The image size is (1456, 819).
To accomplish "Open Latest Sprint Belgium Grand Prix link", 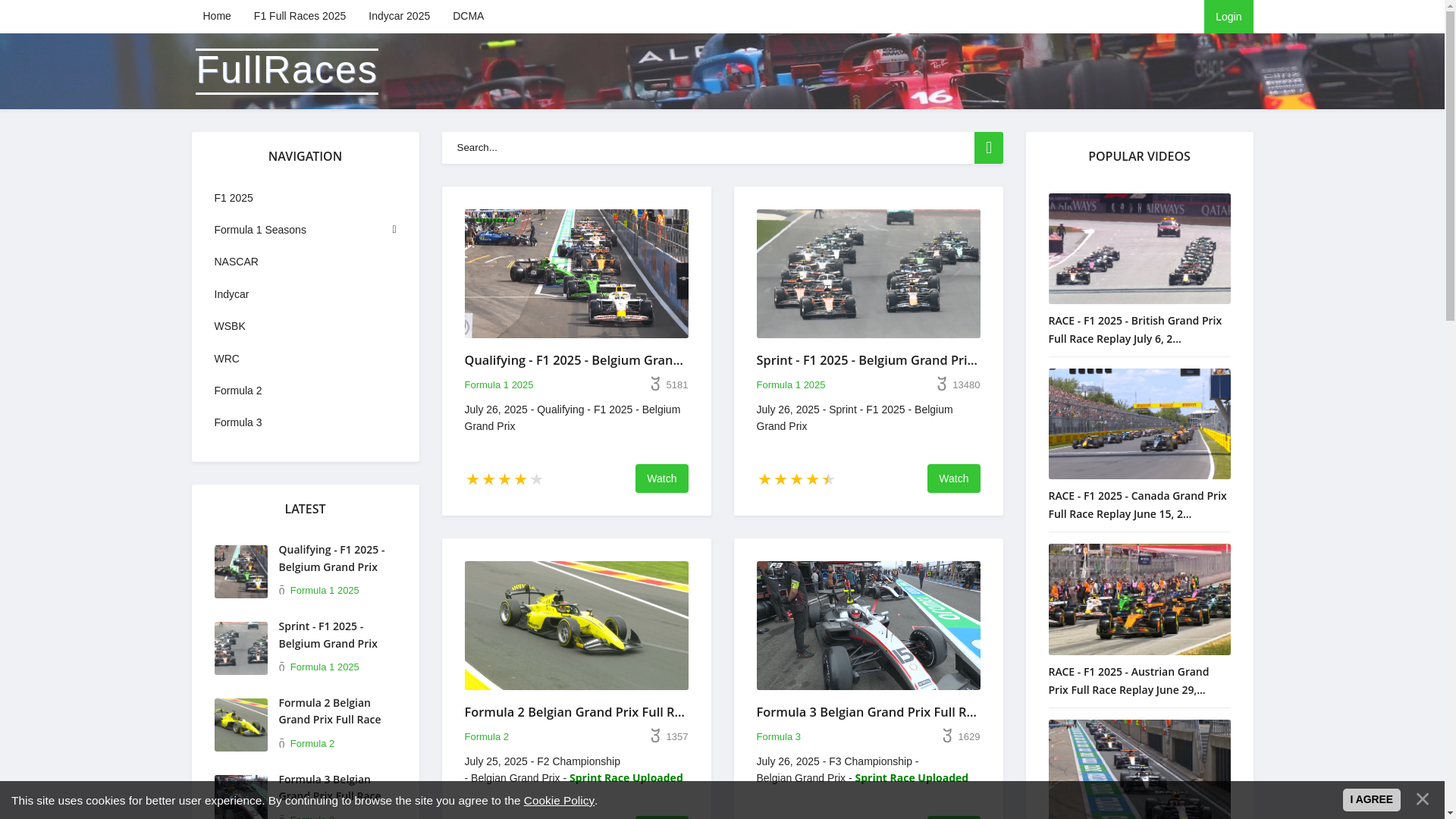I will pos(328,635).
